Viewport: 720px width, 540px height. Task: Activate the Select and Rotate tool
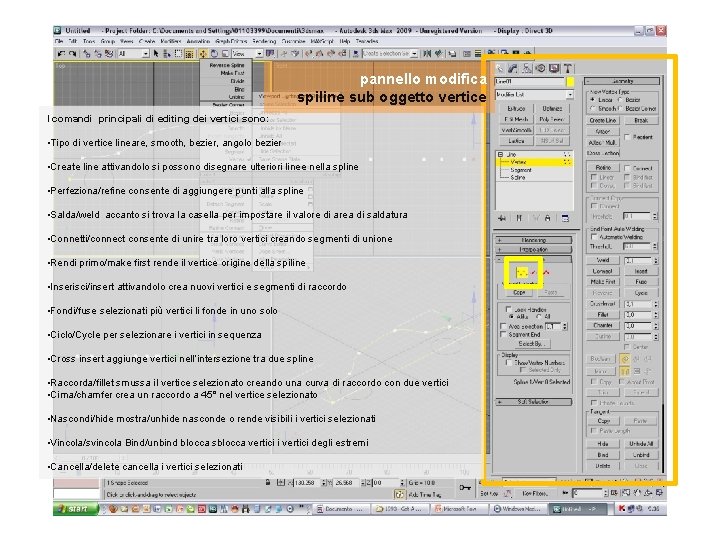click(x=214, y=54)
